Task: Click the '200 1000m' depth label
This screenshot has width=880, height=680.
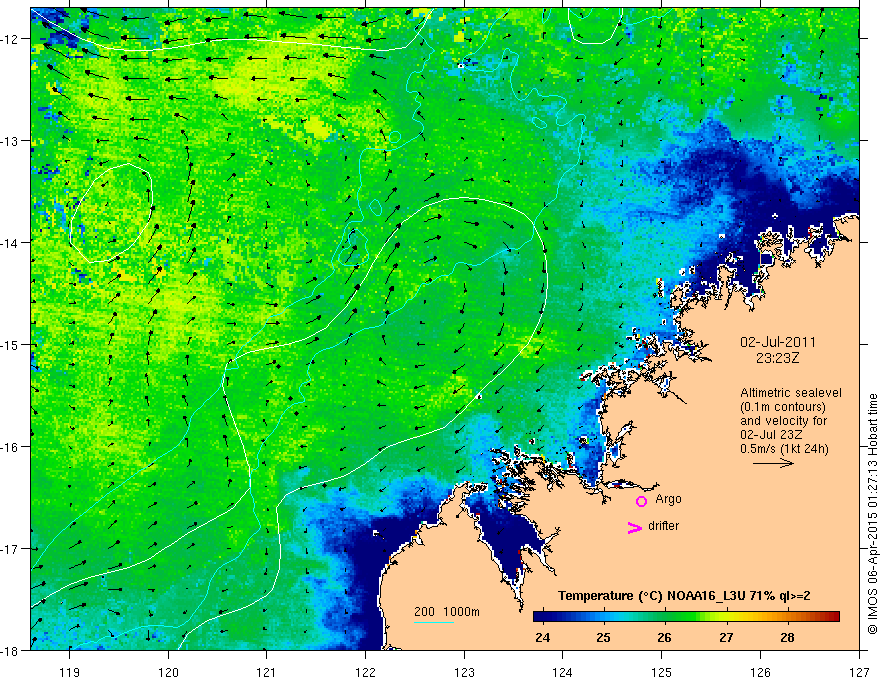Action: click(447, 612)
